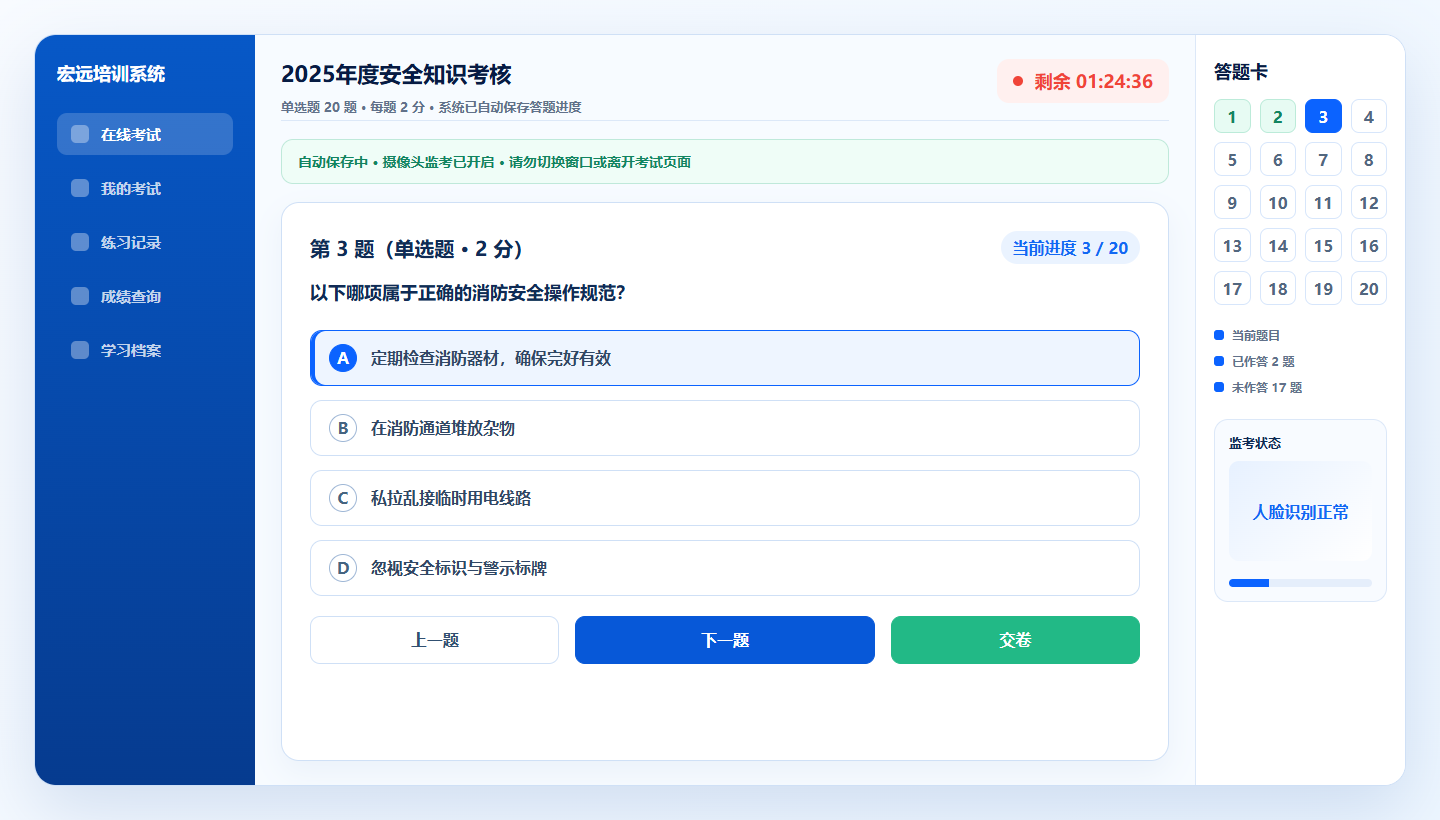Choose answer 忽视安全标识与警示标牌

tap(725, 568)
